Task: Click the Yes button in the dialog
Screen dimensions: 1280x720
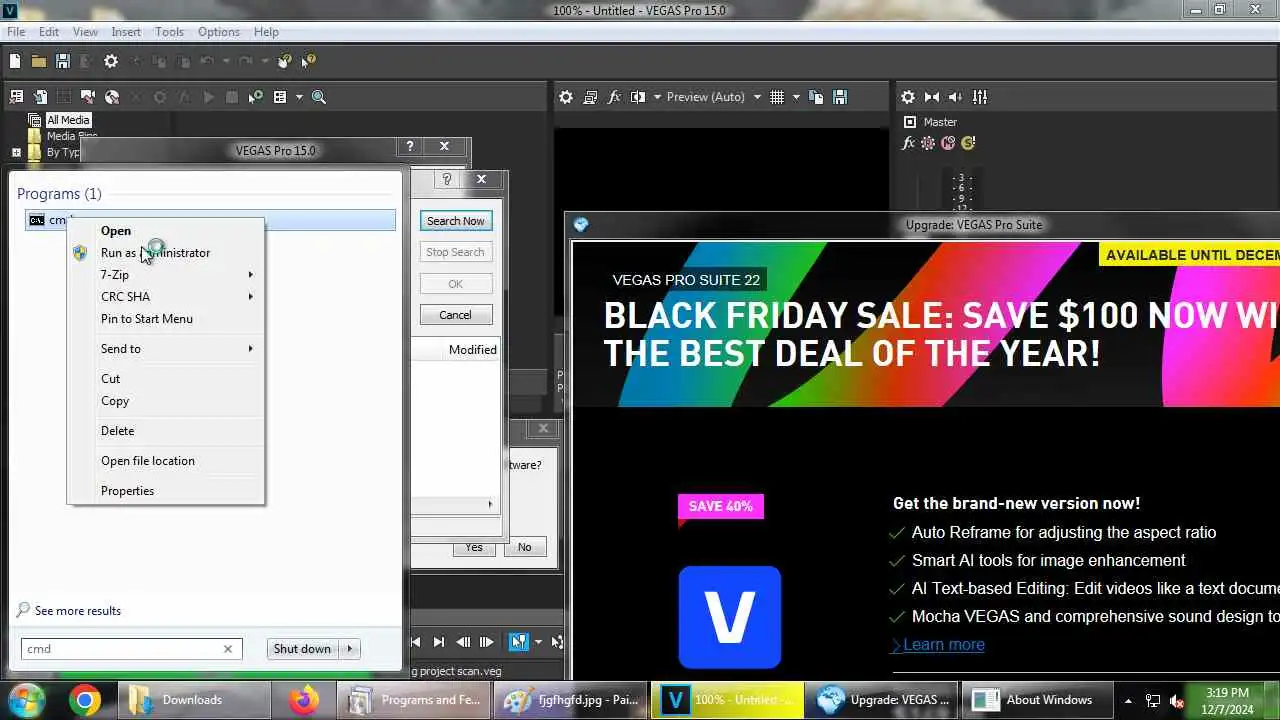Action: pyautogui.click(x=474, y=547)
